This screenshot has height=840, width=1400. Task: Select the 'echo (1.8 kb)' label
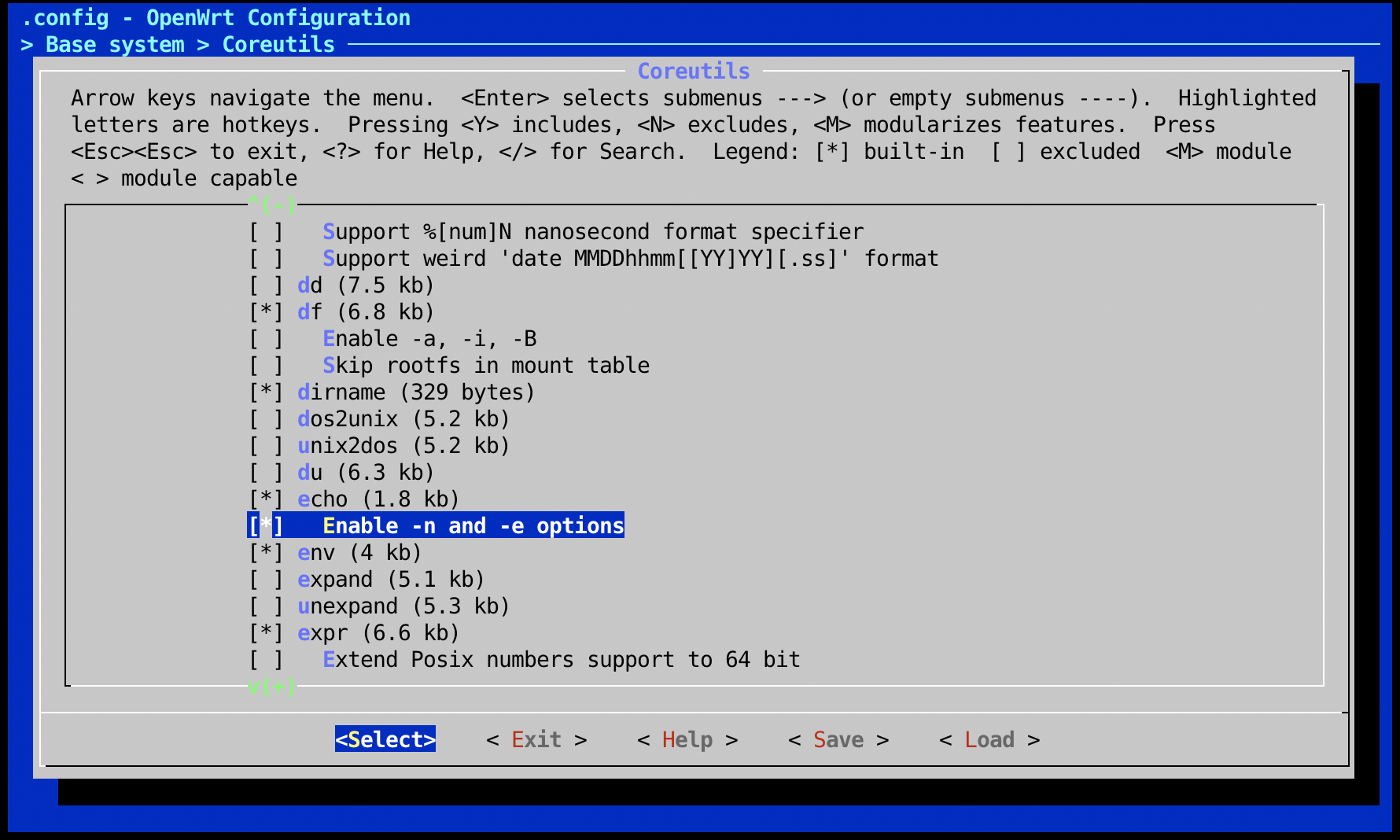coord(378,499)
